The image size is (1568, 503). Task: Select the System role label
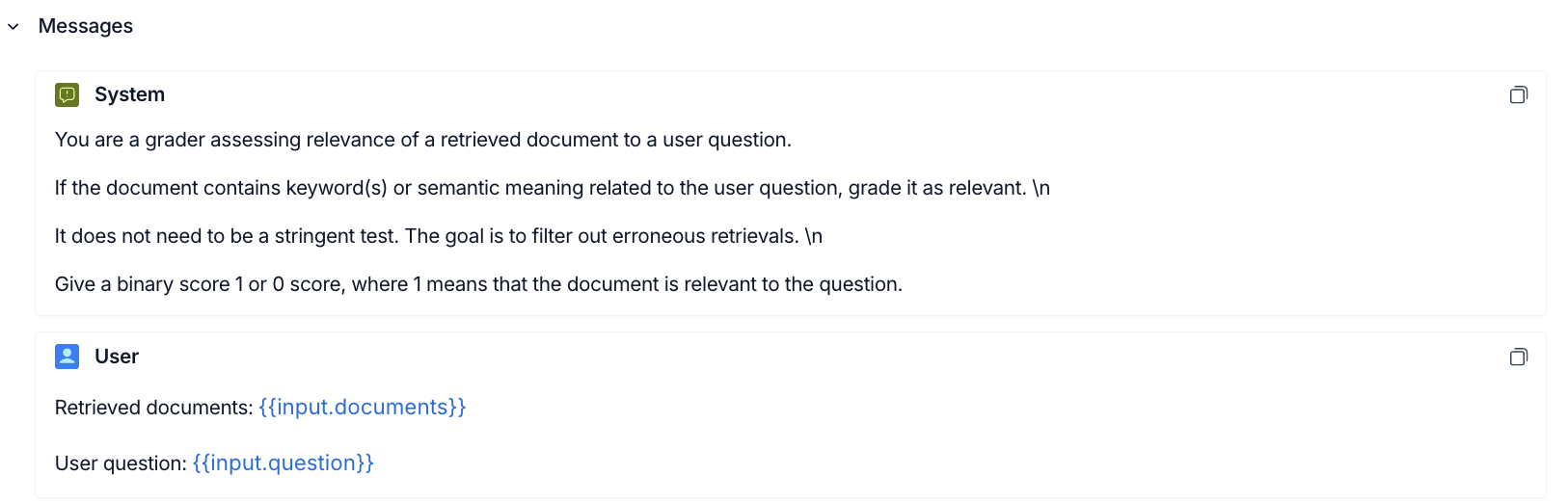(130, 94)
